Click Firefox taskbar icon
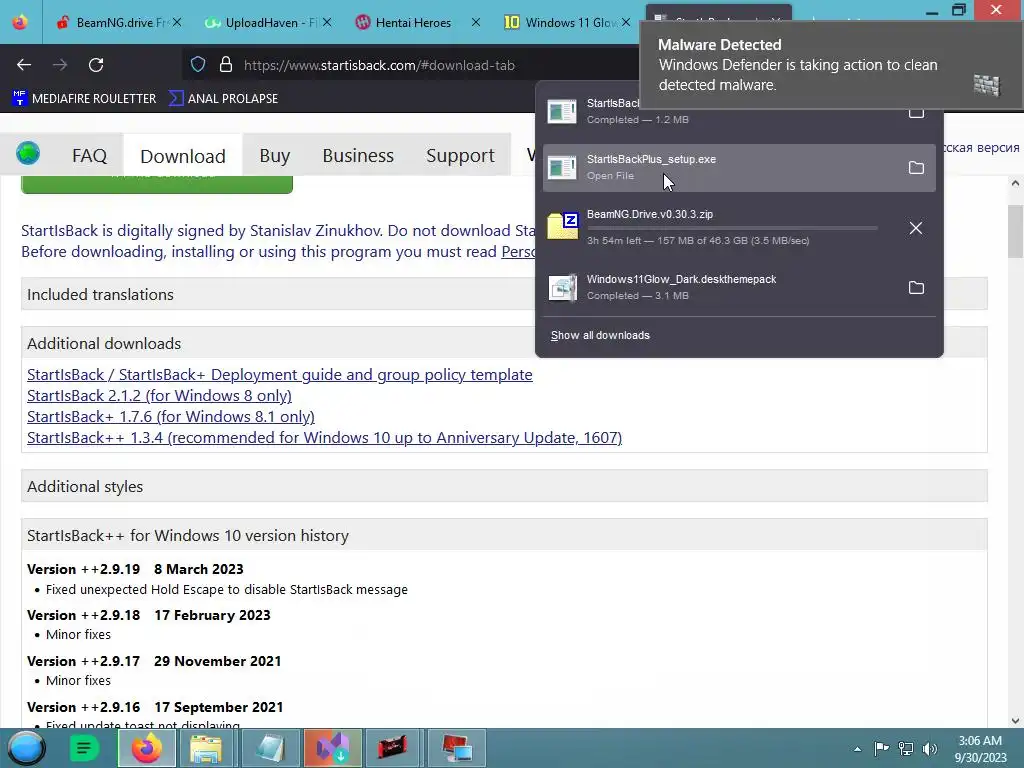1024x768 pixels. (x=147, y=748)
